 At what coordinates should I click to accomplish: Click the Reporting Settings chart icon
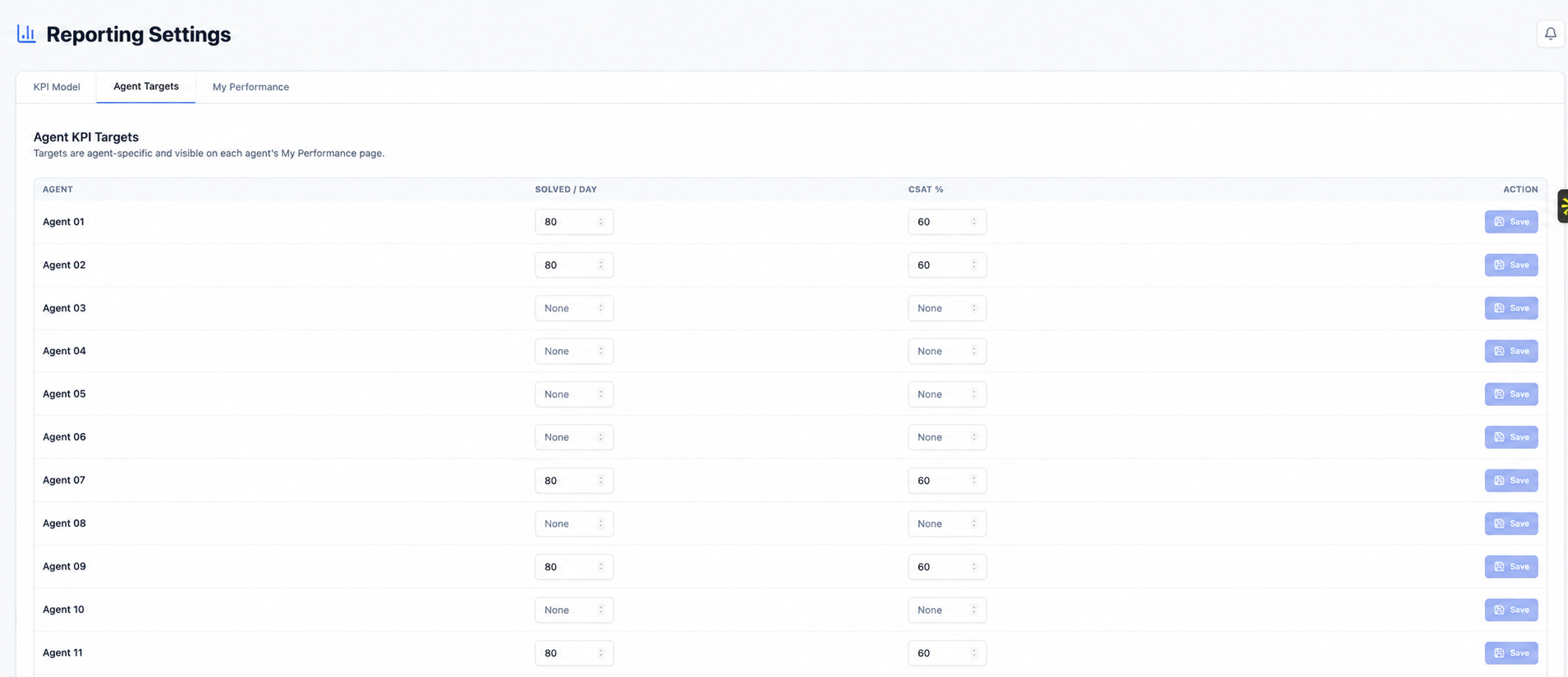click(26, 34)
